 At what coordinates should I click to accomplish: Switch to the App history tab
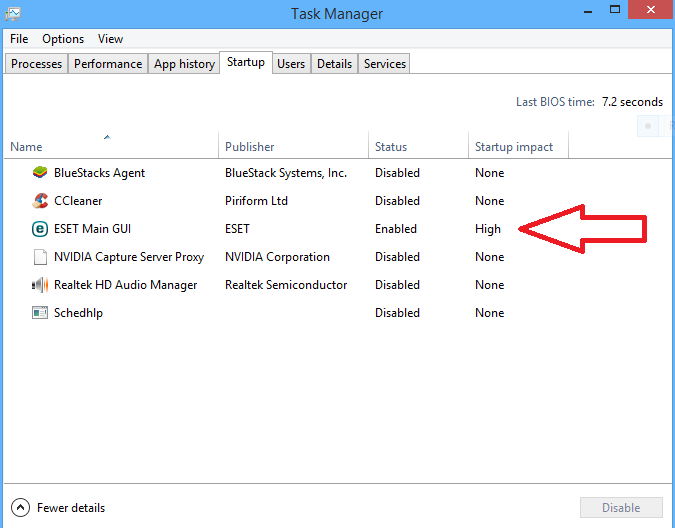point(184,64)
